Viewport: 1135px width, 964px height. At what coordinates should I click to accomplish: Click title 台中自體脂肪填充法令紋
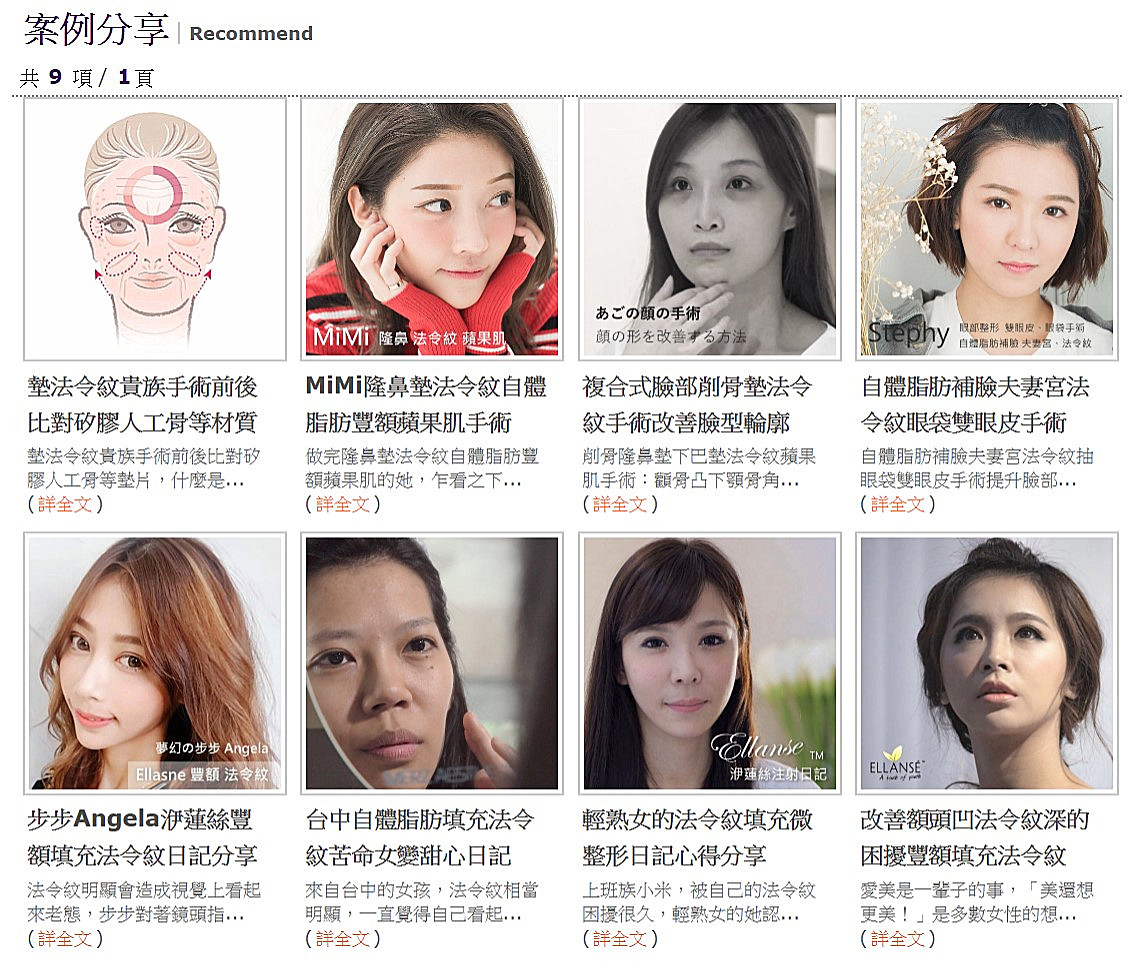(x=420, y=838)
